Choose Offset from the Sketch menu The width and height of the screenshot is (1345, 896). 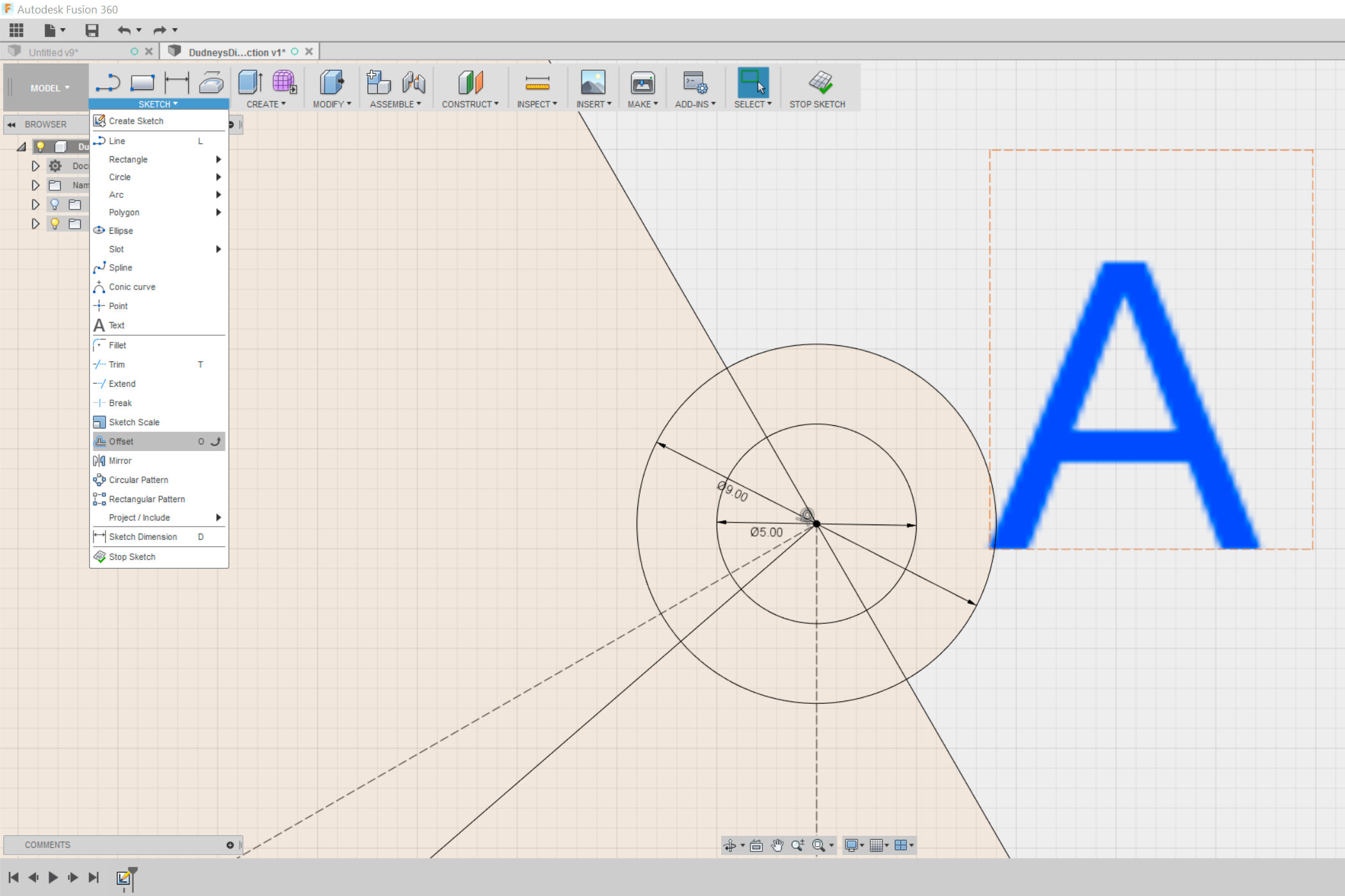159,441
